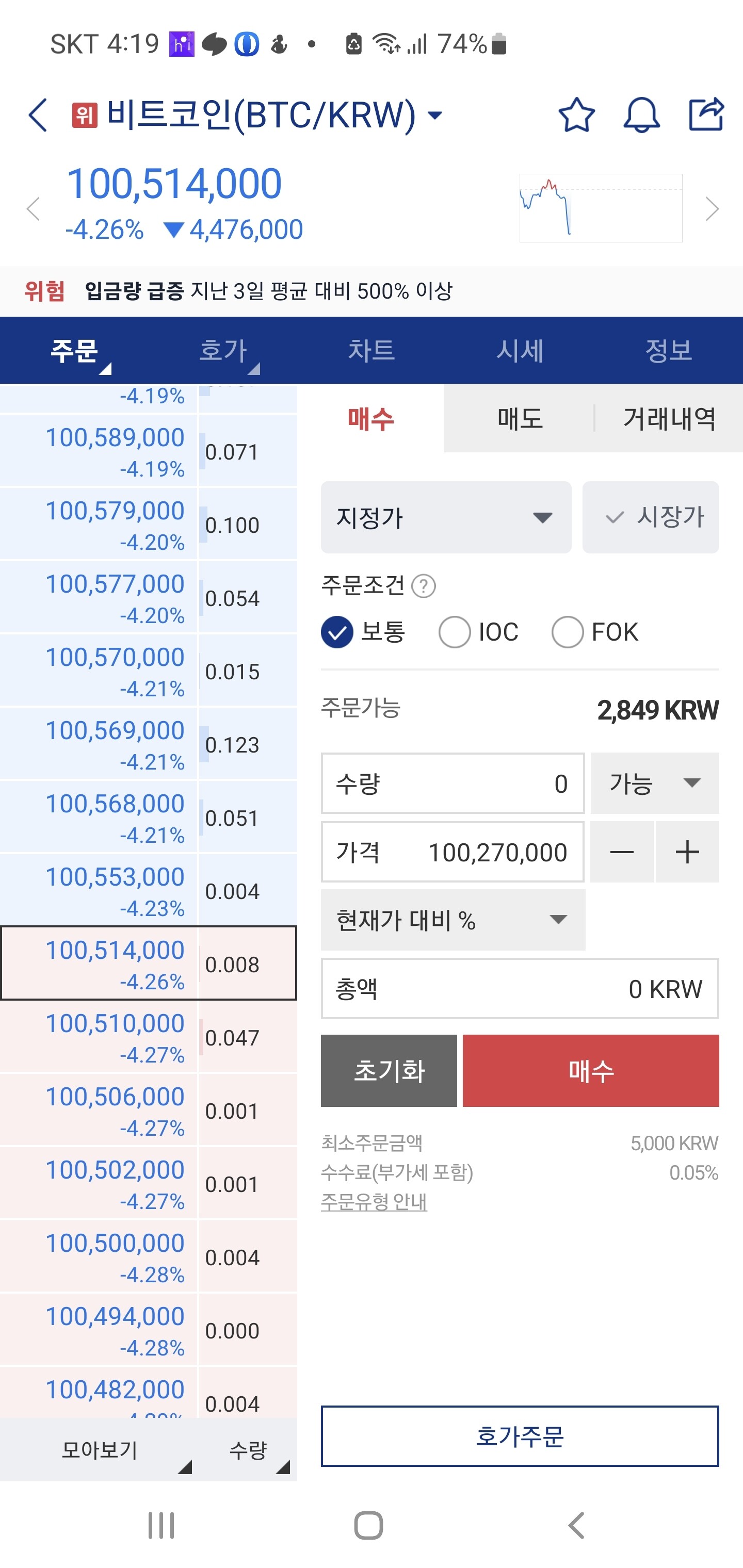This screenshot has height=1568, width=743.
Task: Open the 가능 quantity dropdown
Action: (x=655, y=783)
